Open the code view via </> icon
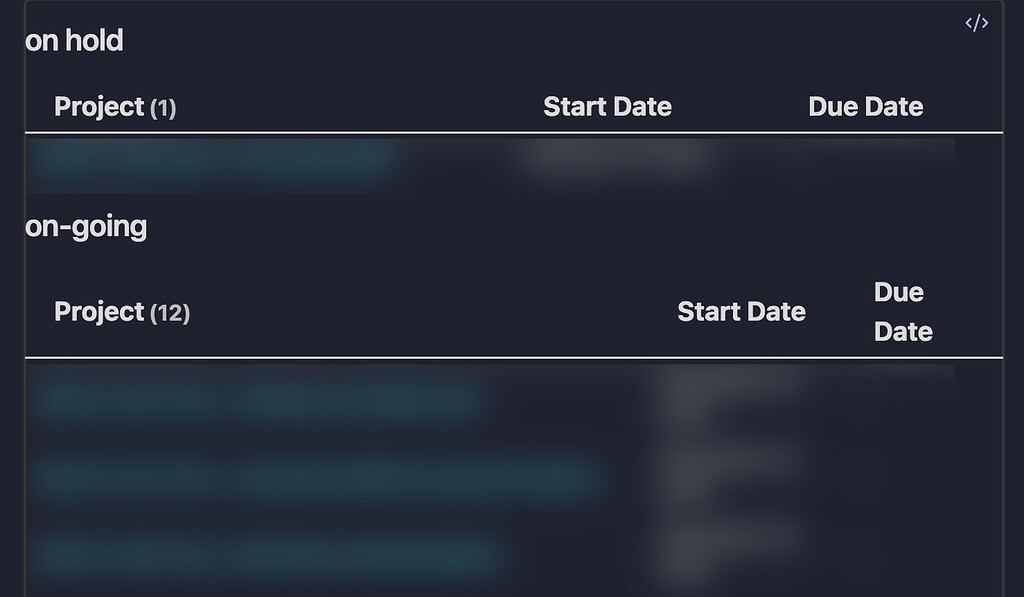Screen dimensions: 1024x597 click(976, 22)
